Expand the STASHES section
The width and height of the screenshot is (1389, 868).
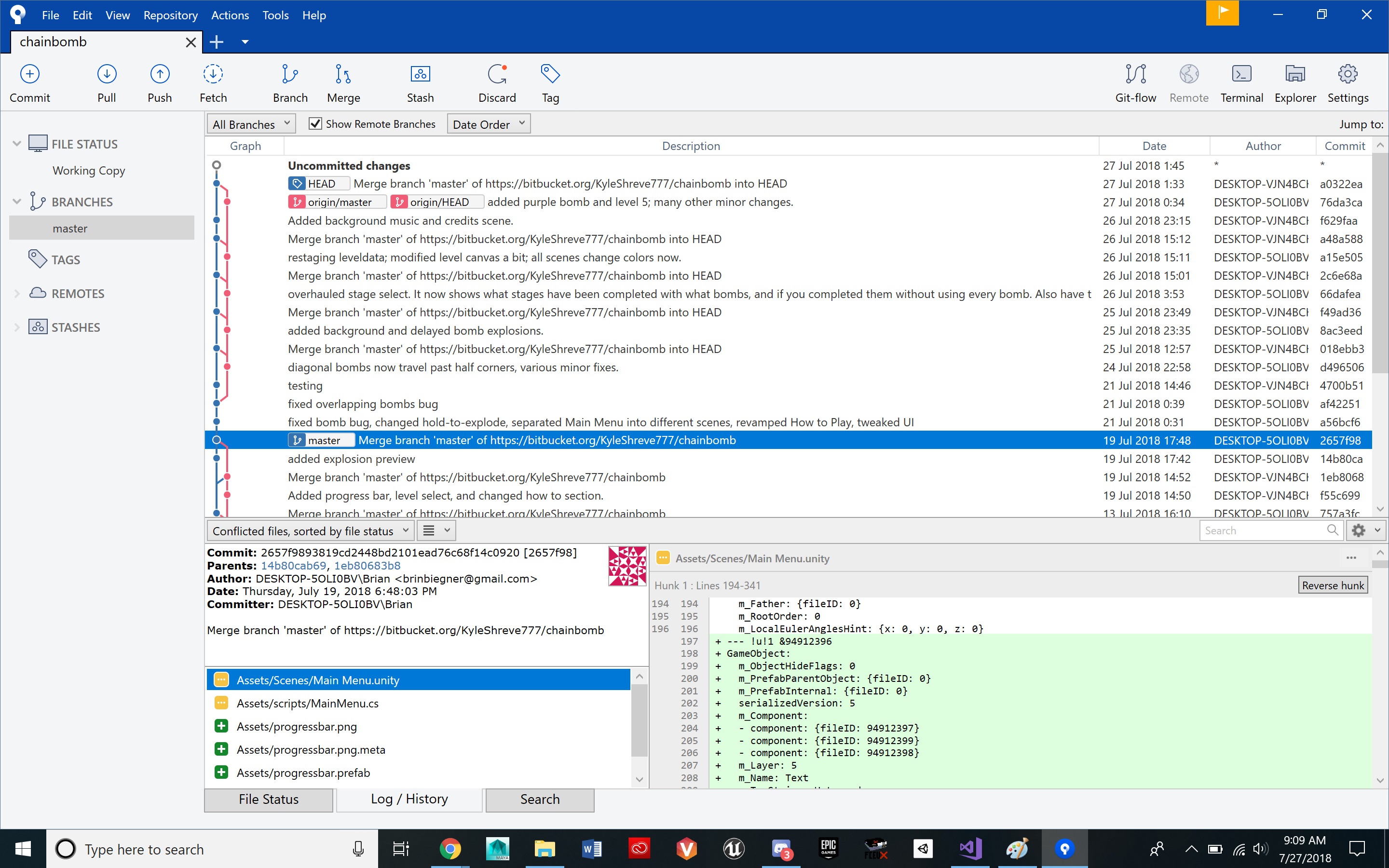(17, 327)
